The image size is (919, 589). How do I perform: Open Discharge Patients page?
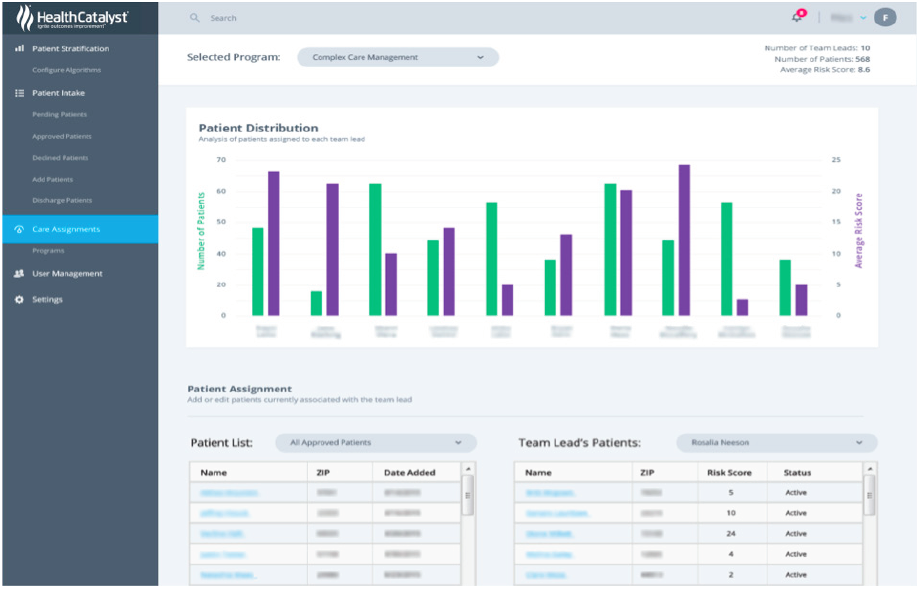(62, 200)
